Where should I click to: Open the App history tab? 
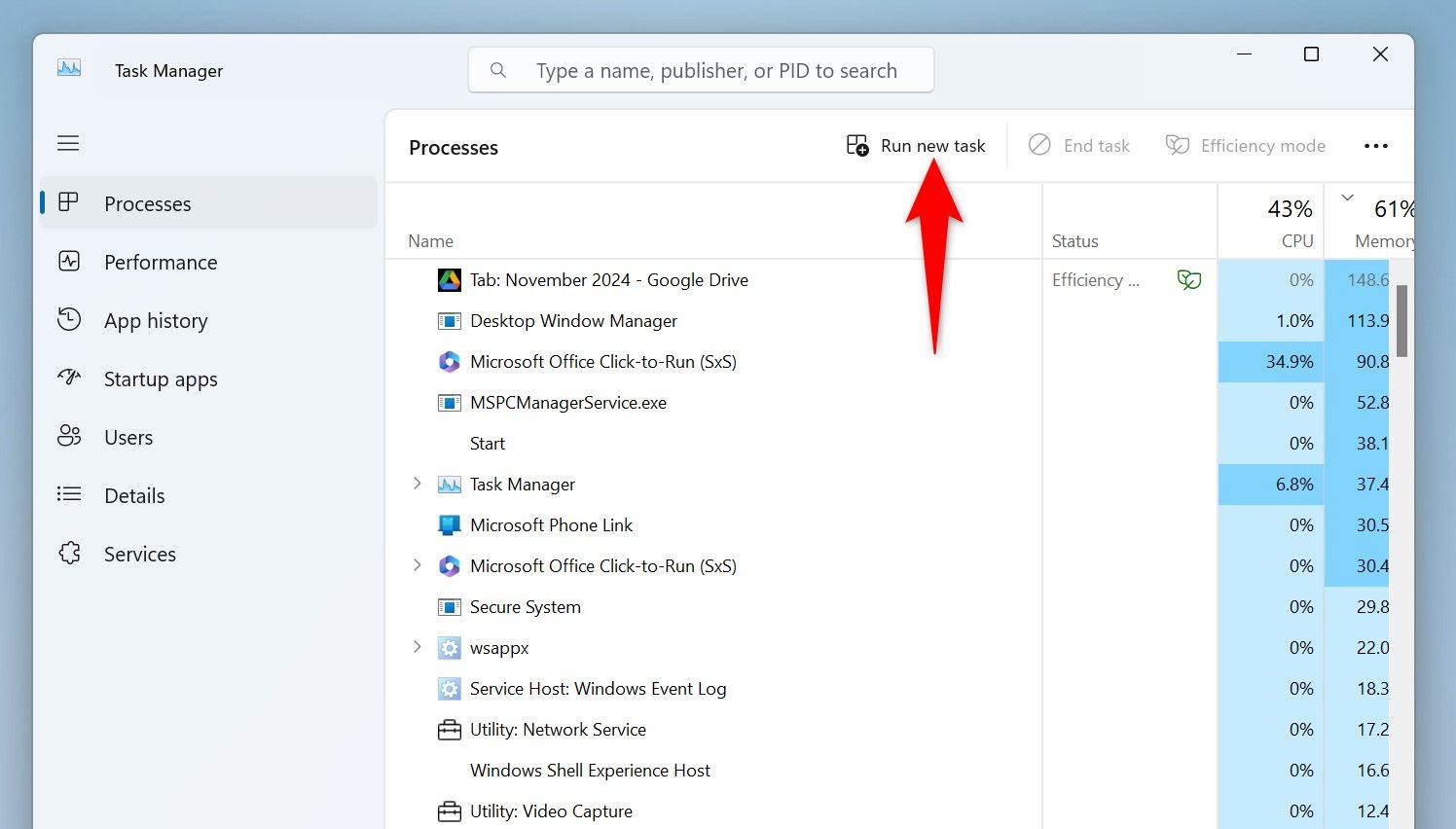coord(156,321)
